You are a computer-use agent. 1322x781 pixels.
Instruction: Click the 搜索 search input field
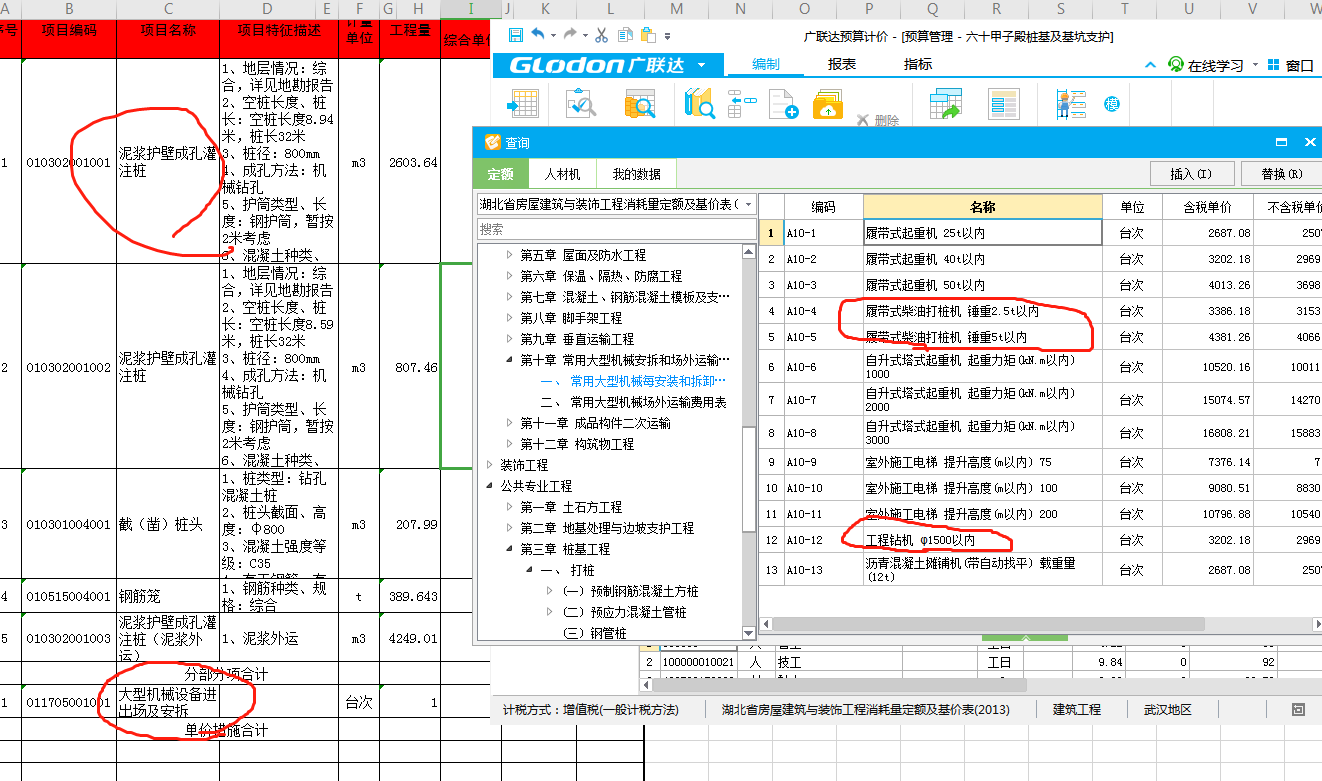coord(616,229)
